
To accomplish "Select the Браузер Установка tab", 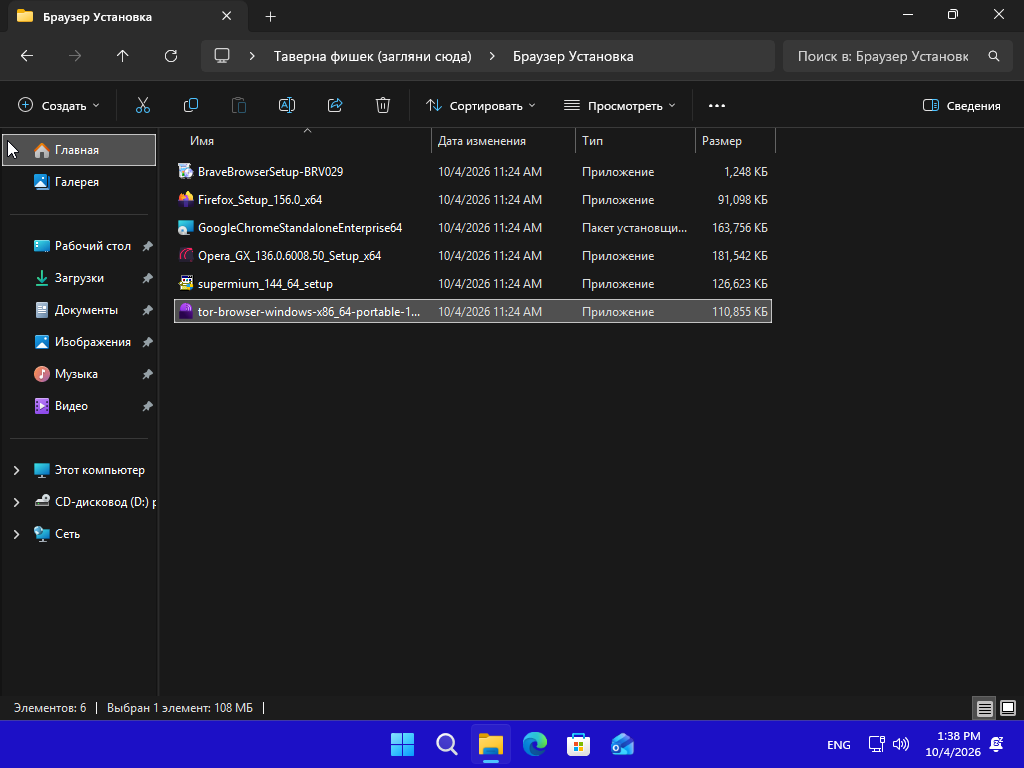I will tap(127, 16).
